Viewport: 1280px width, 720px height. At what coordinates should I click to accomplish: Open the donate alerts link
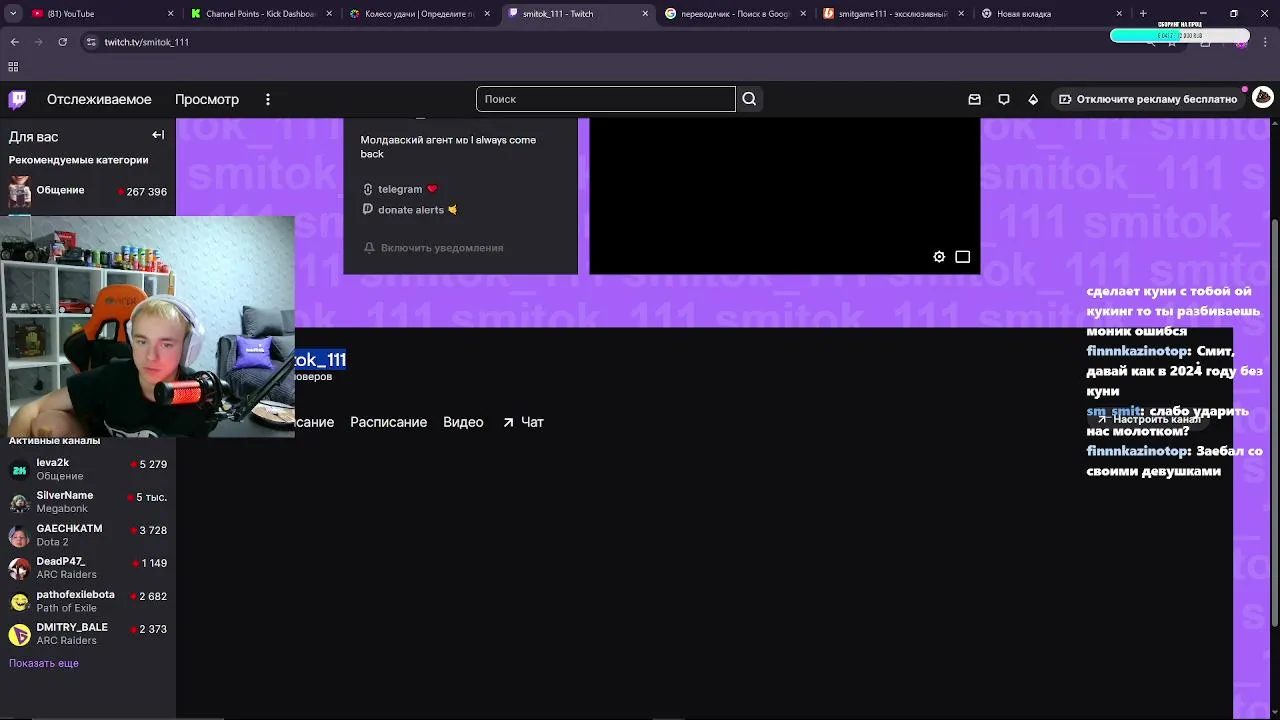tap(410, 210)
